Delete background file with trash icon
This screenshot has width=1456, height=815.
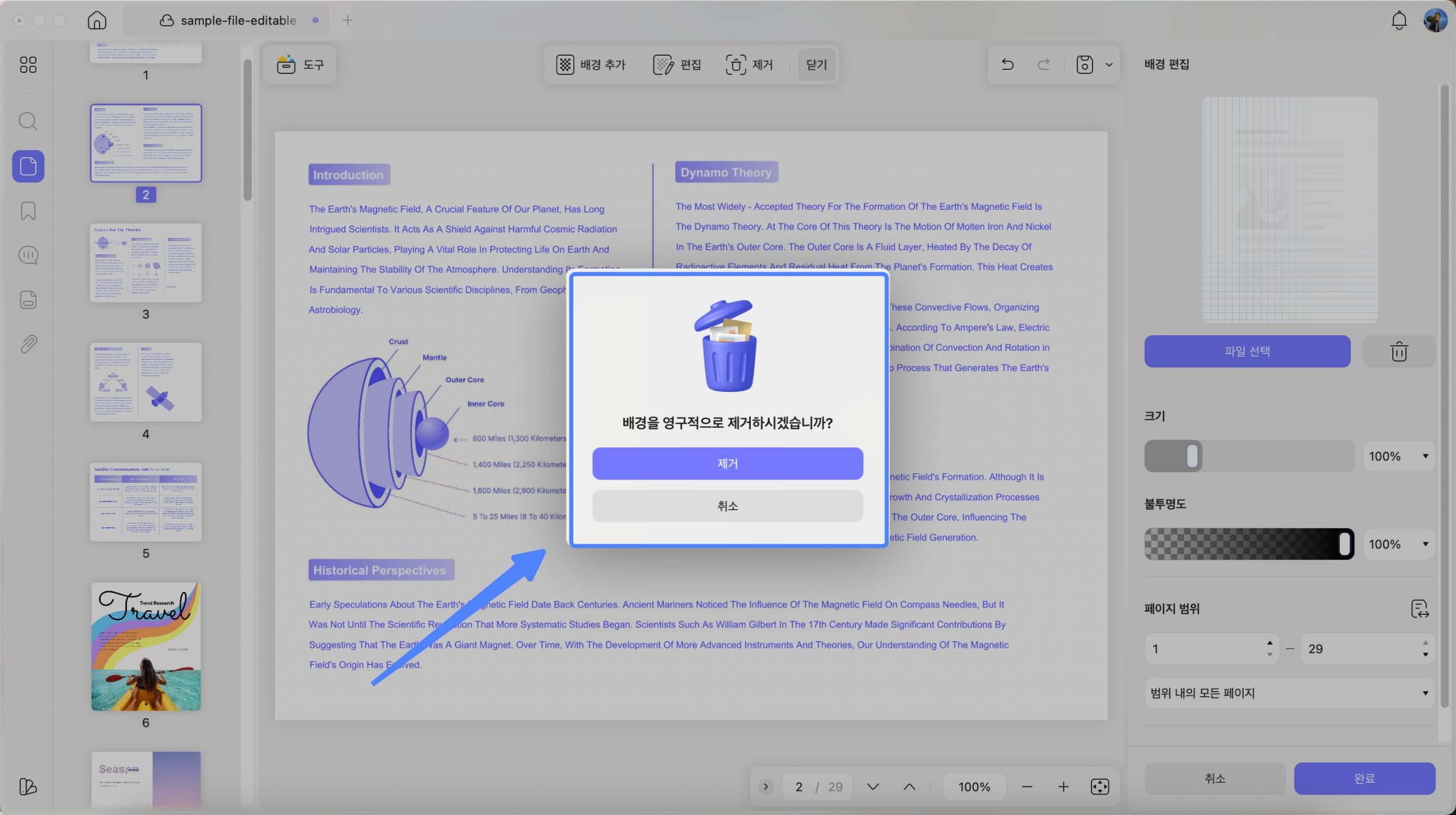[x=1399, y=351]
